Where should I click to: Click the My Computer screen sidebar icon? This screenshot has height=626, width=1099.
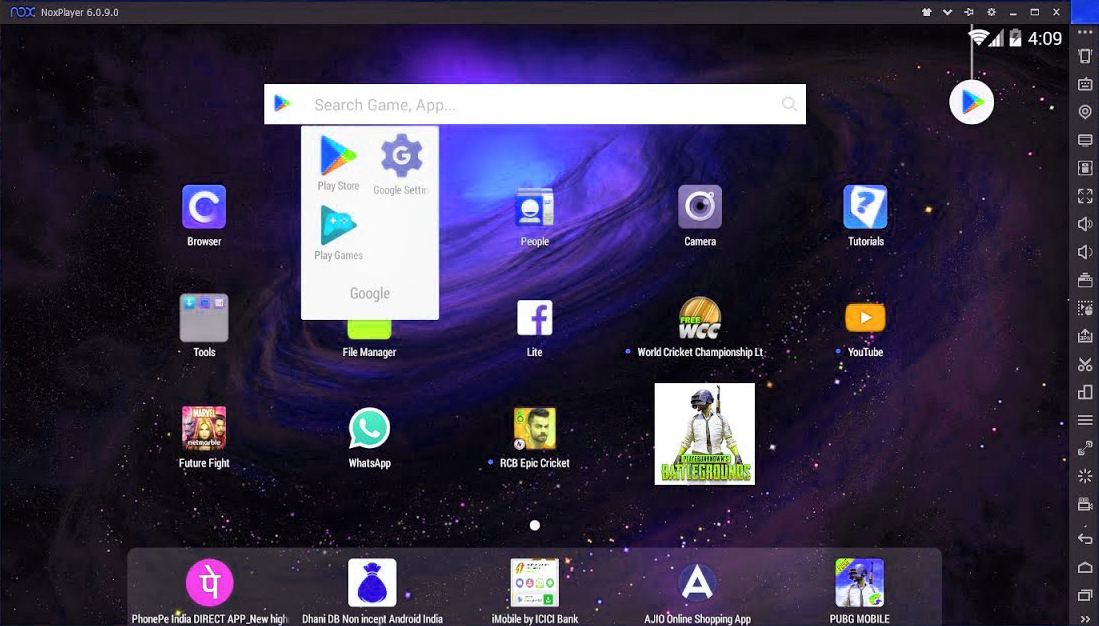click(x=1085, y=140)
